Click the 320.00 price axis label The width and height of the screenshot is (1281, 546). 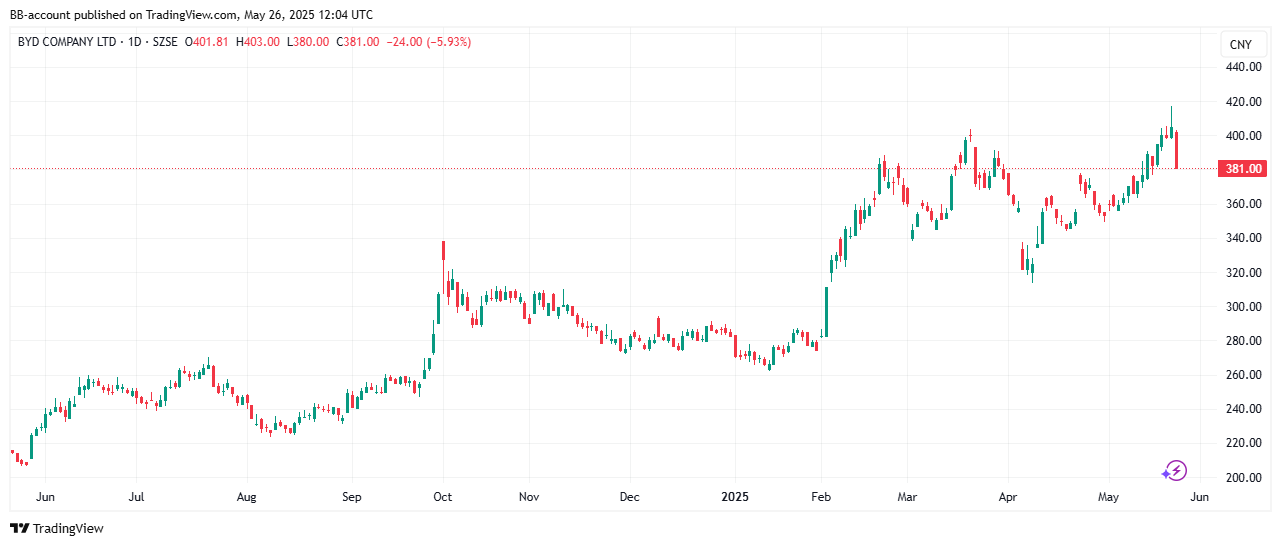coord(1246,272)
